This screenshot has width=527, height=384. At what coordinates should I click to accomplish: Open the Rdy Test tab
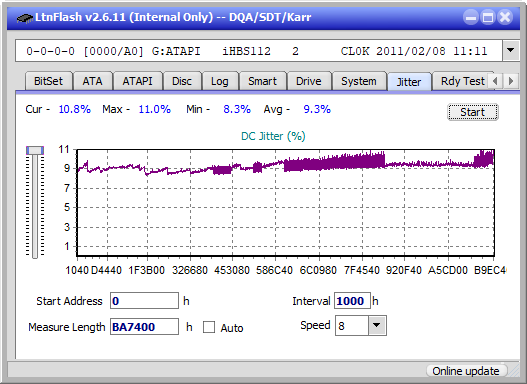click(x=462, y=81)
